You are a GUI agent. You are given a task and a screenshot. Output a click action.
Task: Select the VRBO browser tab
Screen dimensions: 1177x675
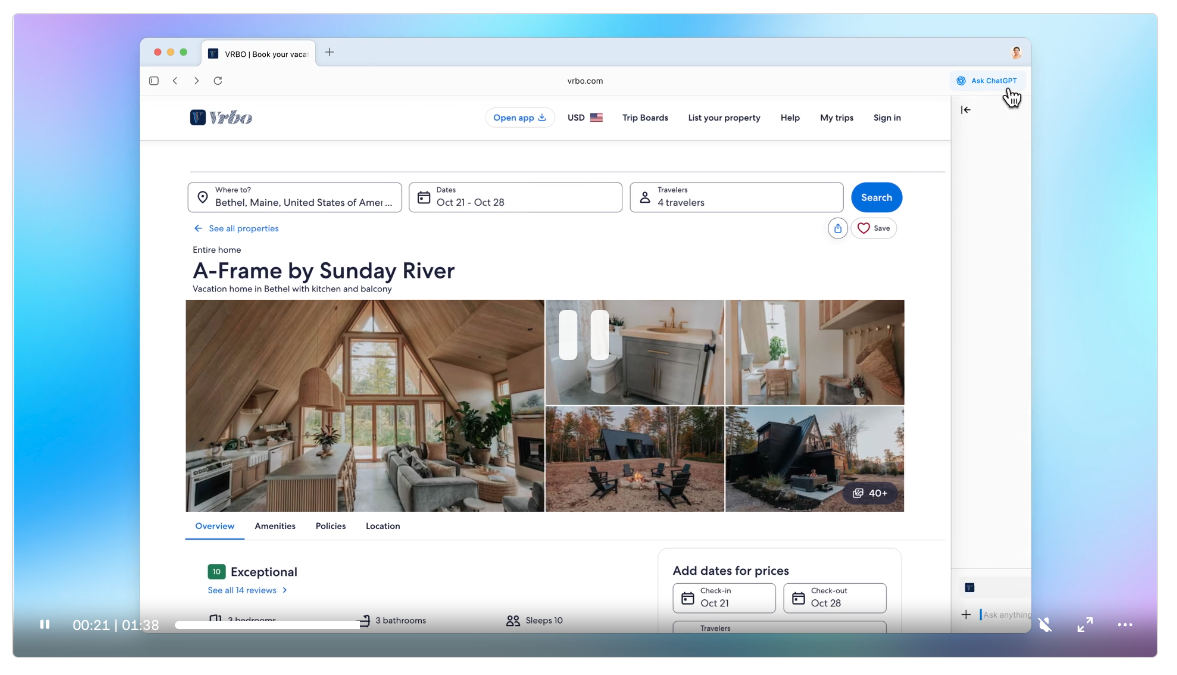pyautogui.click(x=258, y=54)
